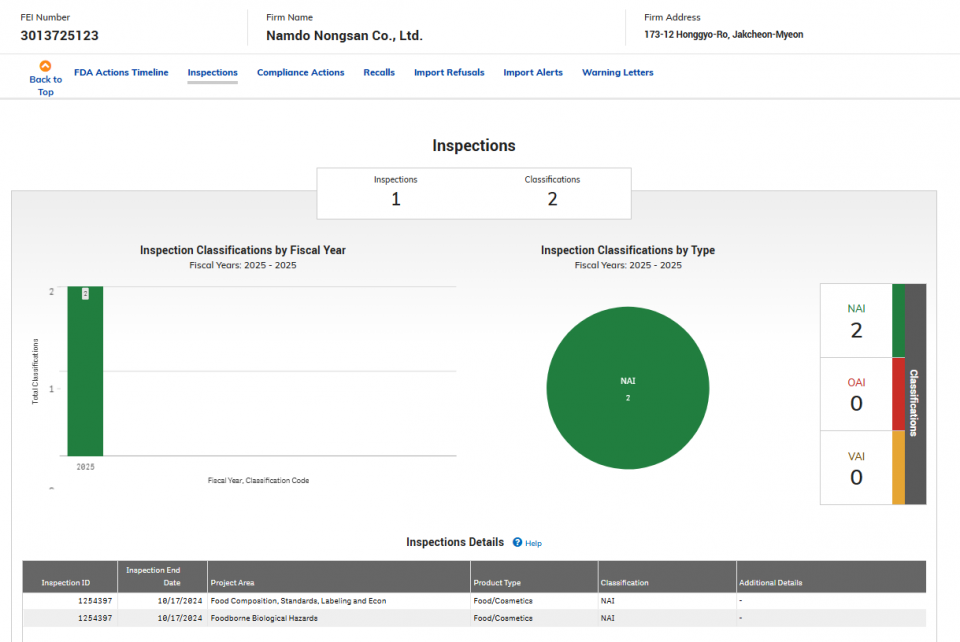Image resolution: width=960 pixels, height=642 pixels.
Task: Open the Warning Letters tab
Action: [617, 72]
